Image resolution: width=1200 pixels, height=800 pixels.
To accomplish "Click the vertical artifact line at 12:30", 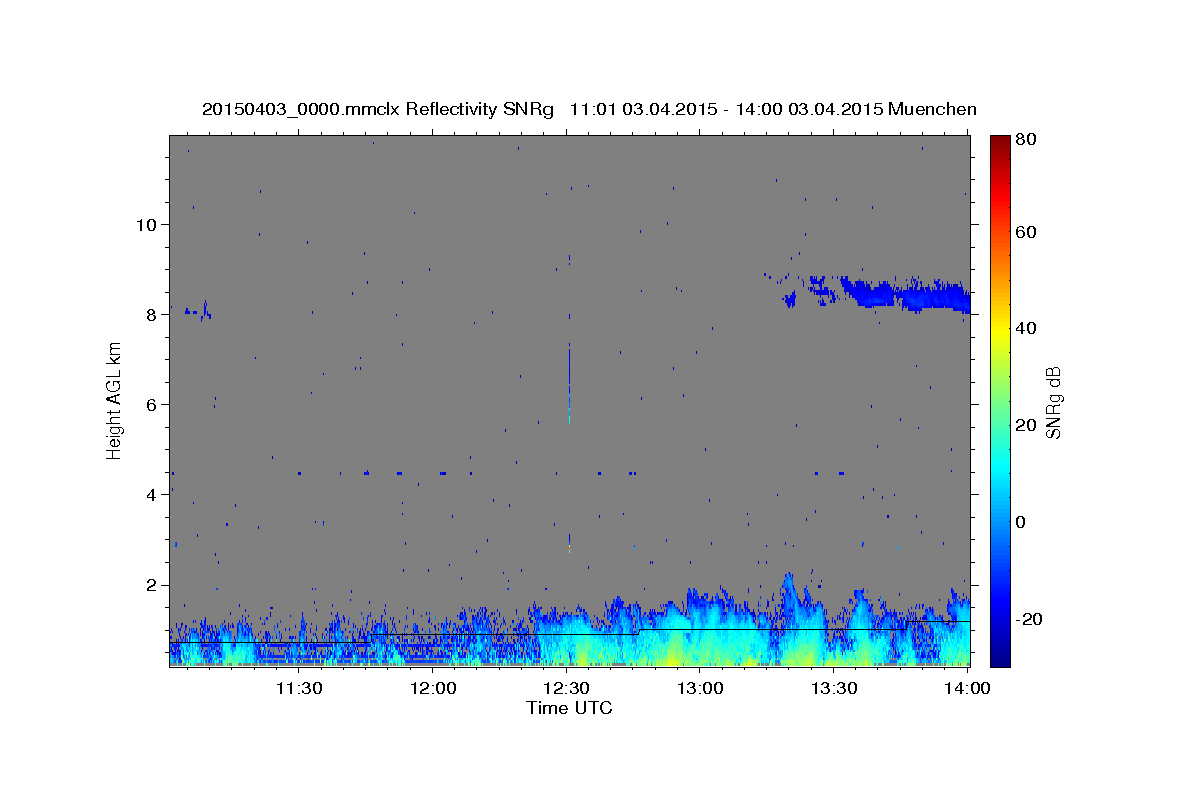I will click(569, 385).
